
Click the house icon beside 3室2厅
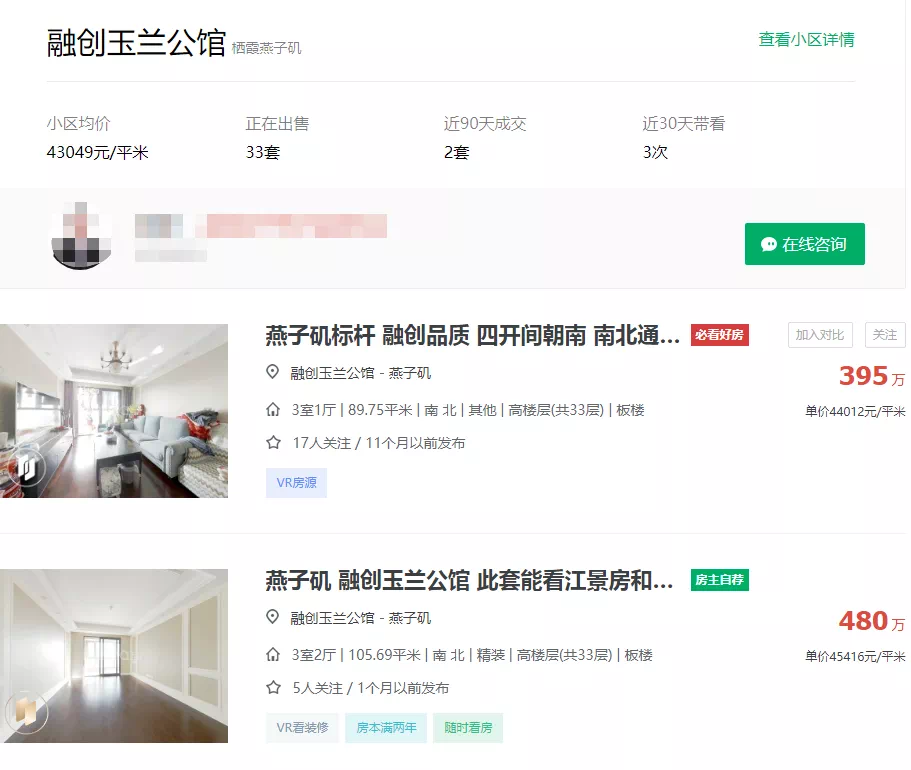(x=273, y=655)
